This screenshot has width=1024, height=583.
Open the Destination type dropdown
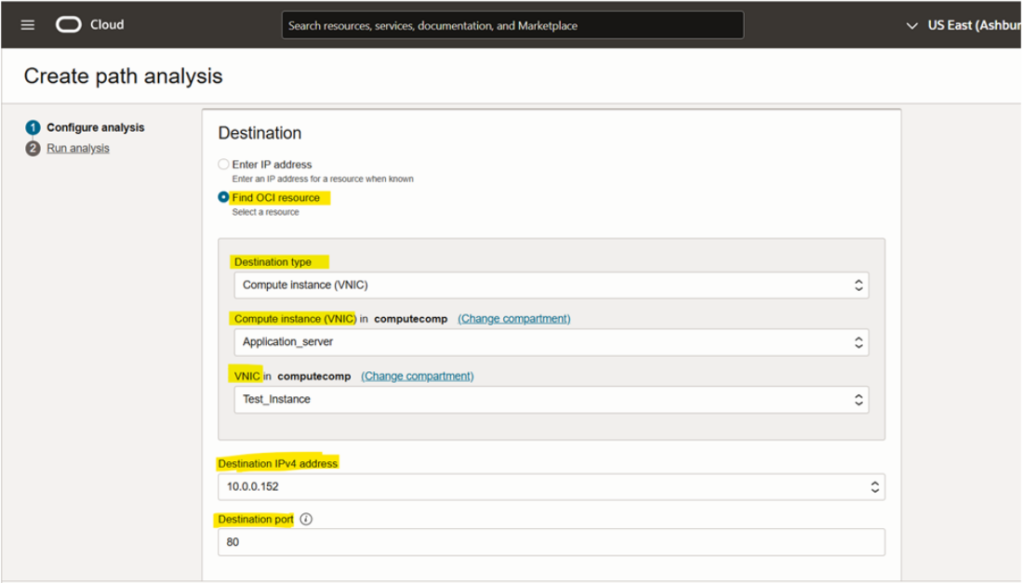551,285
